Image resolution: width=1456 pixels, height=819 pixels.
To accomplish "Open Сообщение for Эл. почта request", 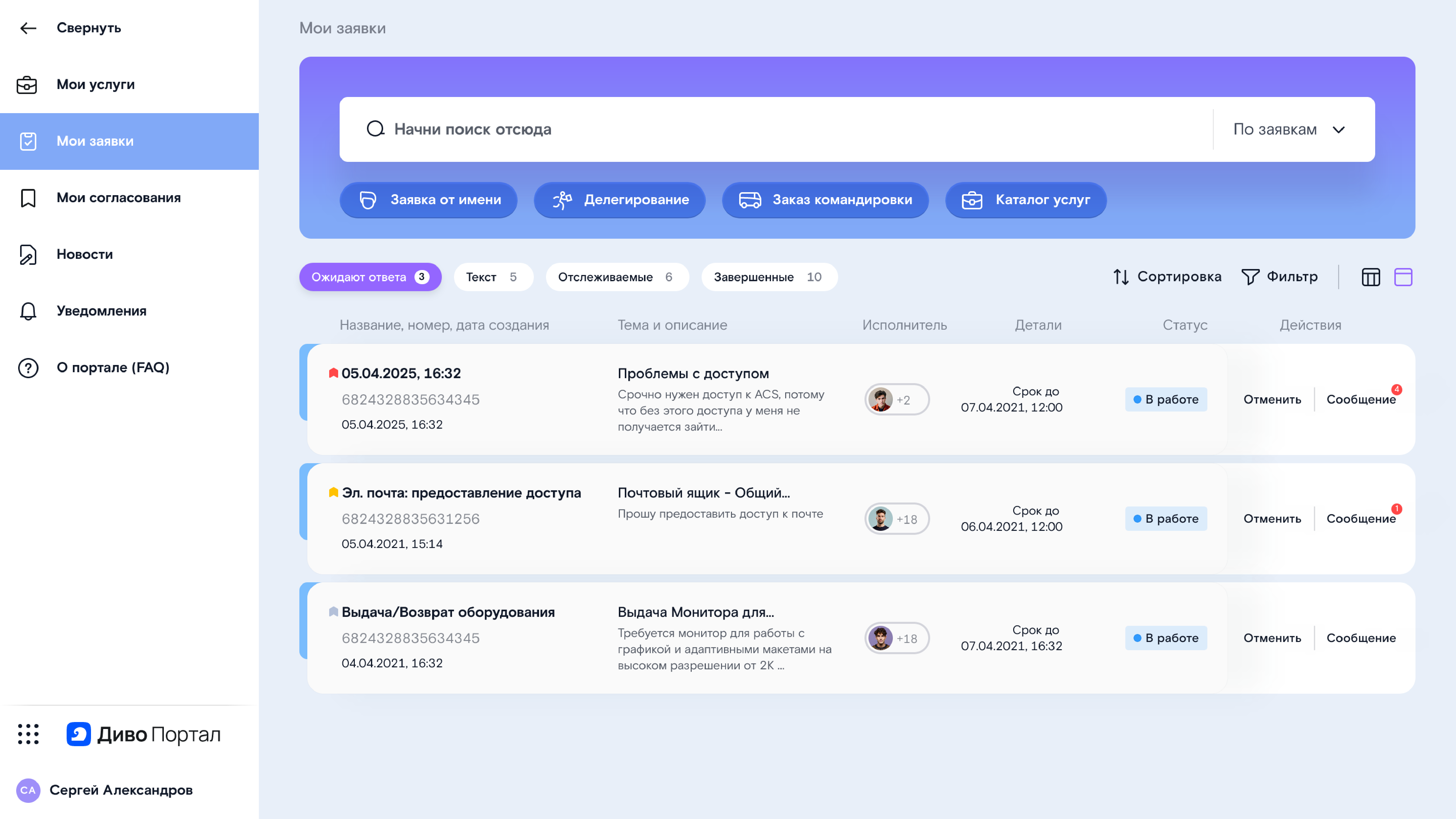I will (x=1361, y=519).
